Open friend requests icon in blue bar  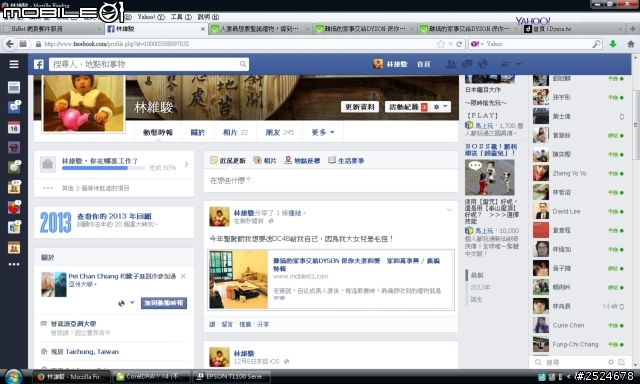[x=451, y=64]
